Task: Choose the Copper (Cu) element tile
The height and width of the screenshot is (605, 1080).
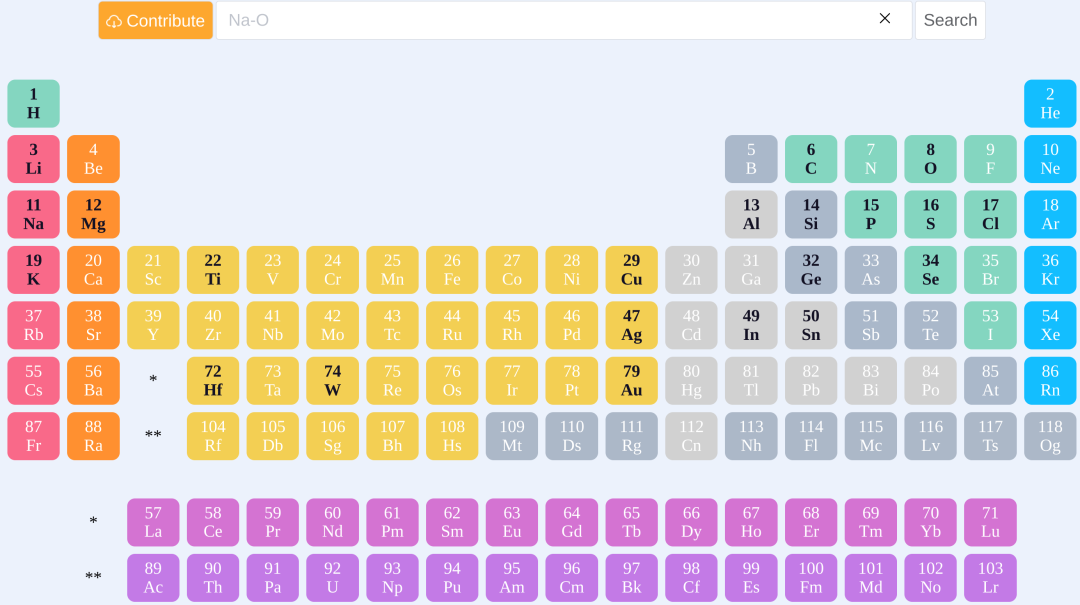Action: tap(631, 270)
